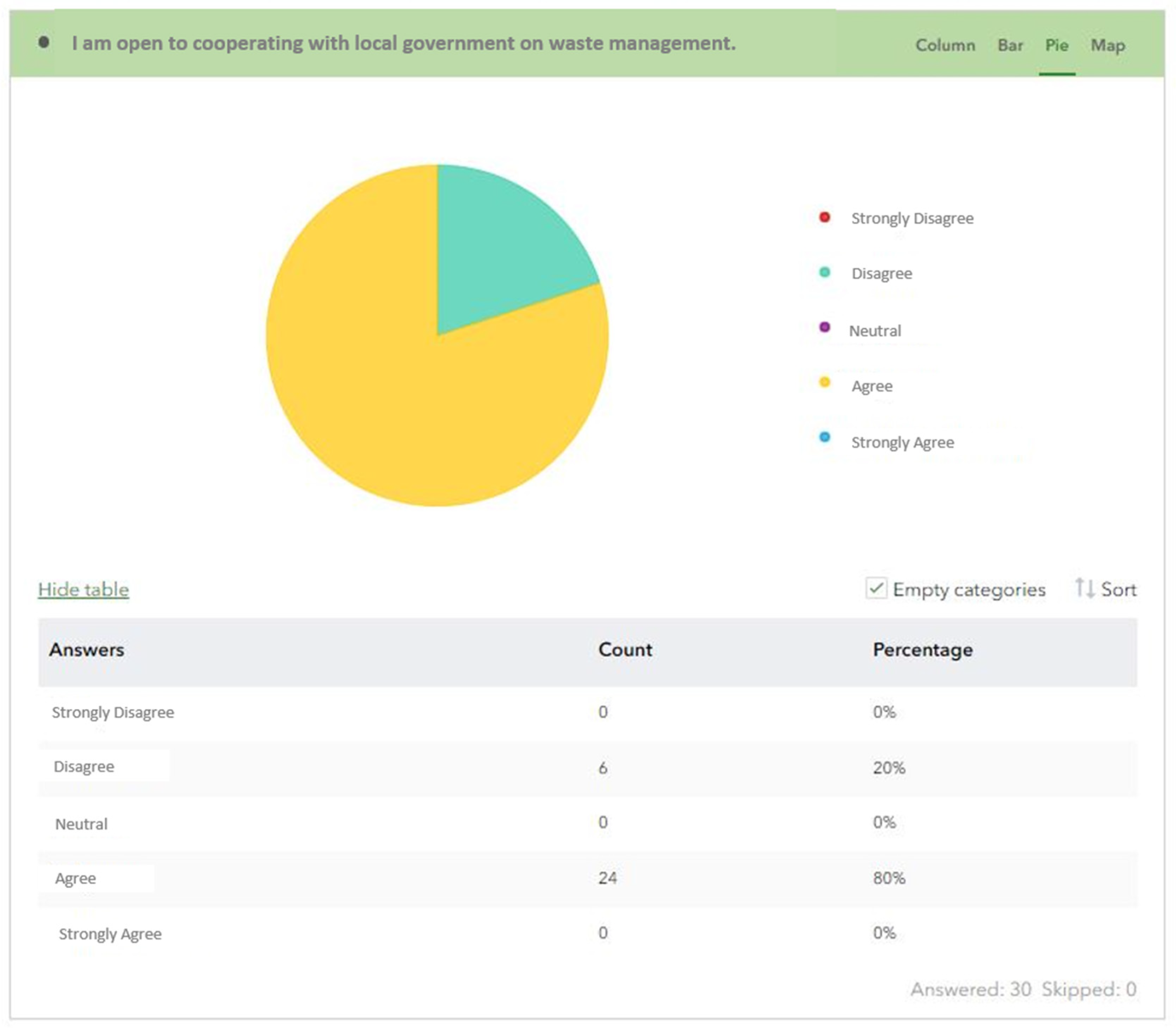Image resolution: width=1176 pixels, height=1032 pixels.
Task: Click the count 6 in Disagree row
Action: tap(602, 768)
